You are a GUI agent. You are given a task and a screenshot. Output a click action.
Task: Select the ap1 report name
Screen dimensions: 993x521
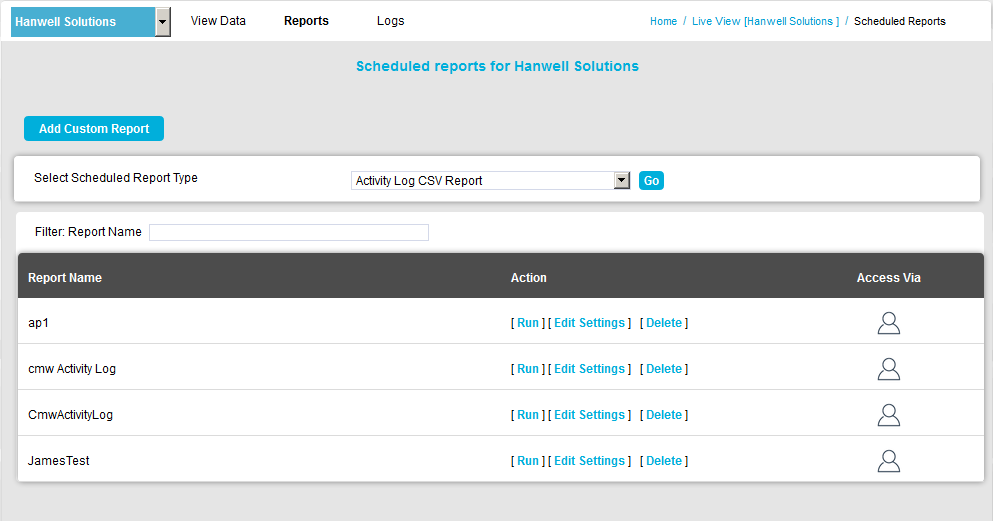coord(38,323)
